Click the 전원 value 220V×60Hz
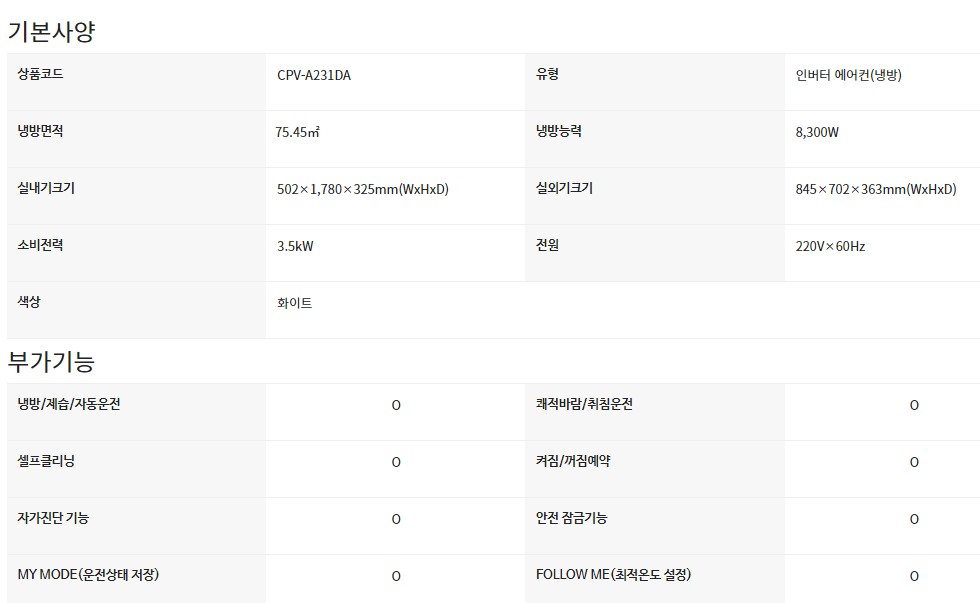Viewport: 980px width, 603px height. (830, 246)
